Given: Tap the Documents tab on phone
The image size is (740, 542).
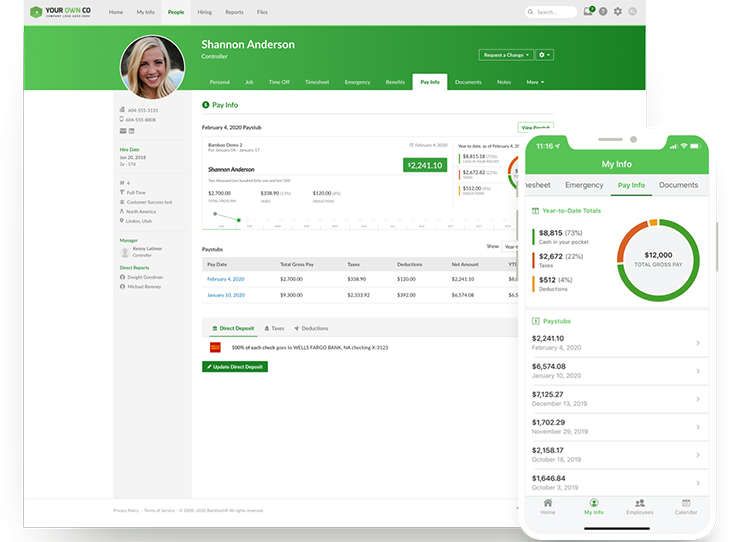Looking at the screenshot, I should point(678,185).
